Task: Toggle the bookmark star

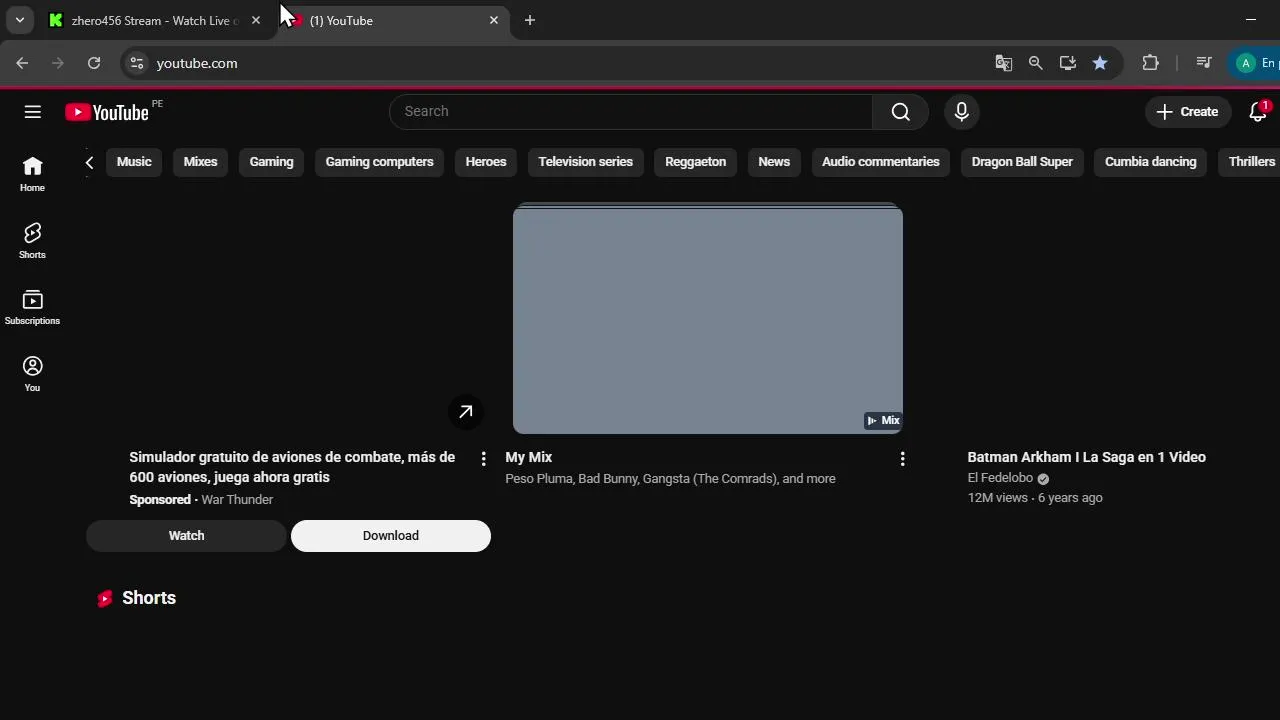Action: pyautogui.click(x=1100, y=63)
